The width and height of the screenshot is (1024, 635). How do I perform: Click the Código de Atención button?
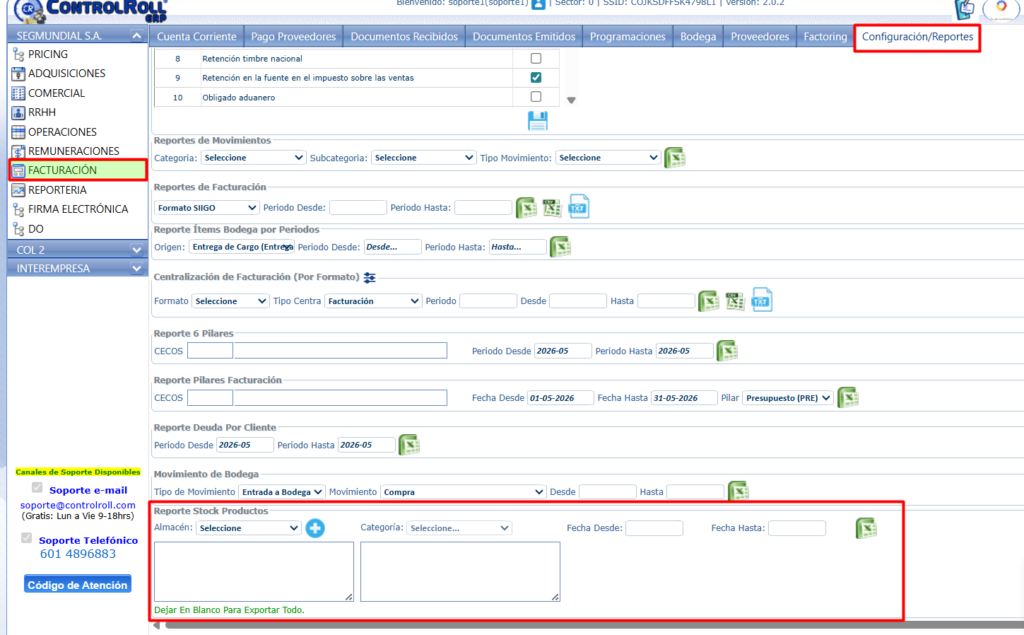pos(78,585)
